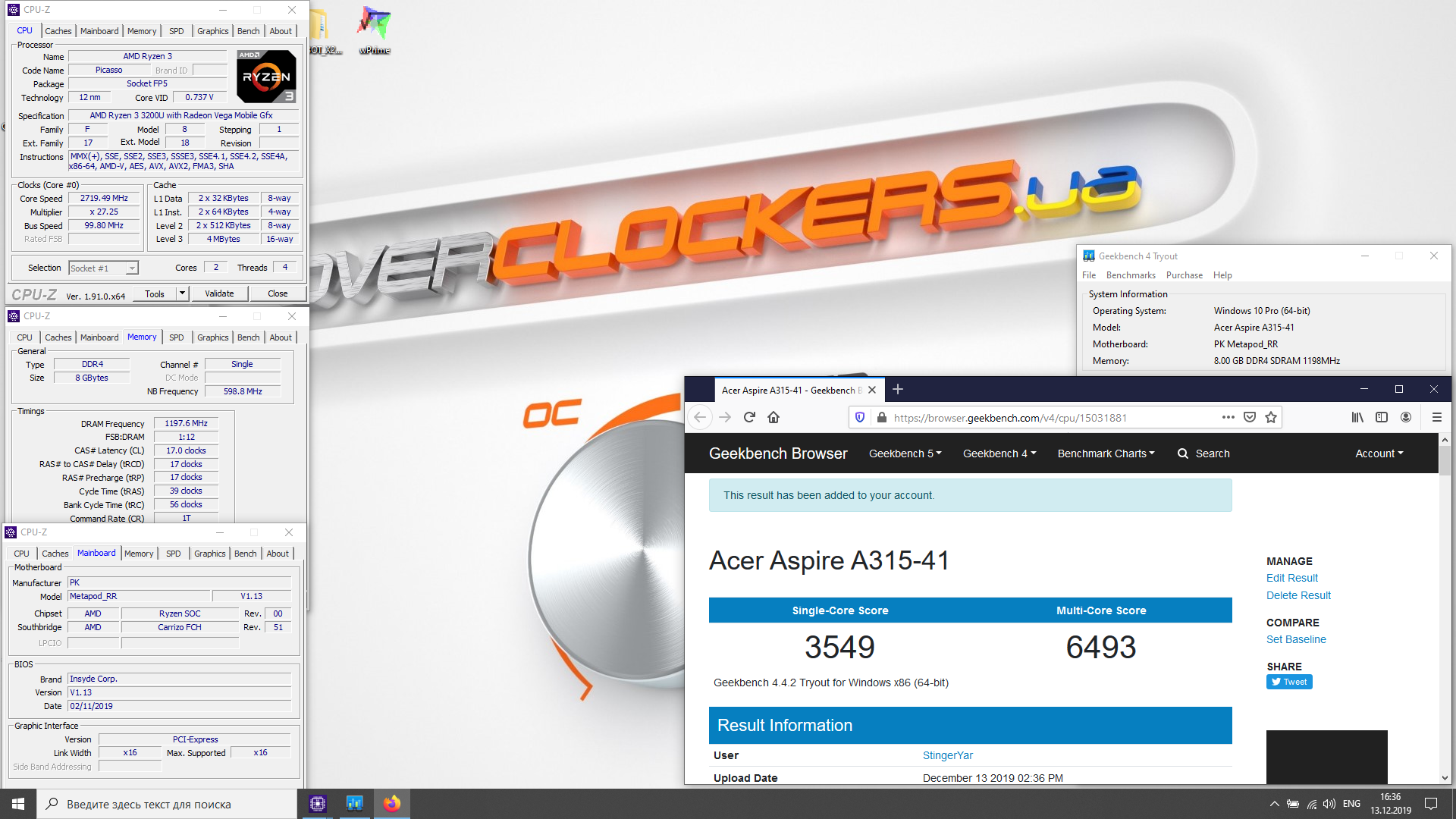Screen dimensions: 1456x819
Task: Click the Firefox back arrow button
Action: [x=700, y=417]
